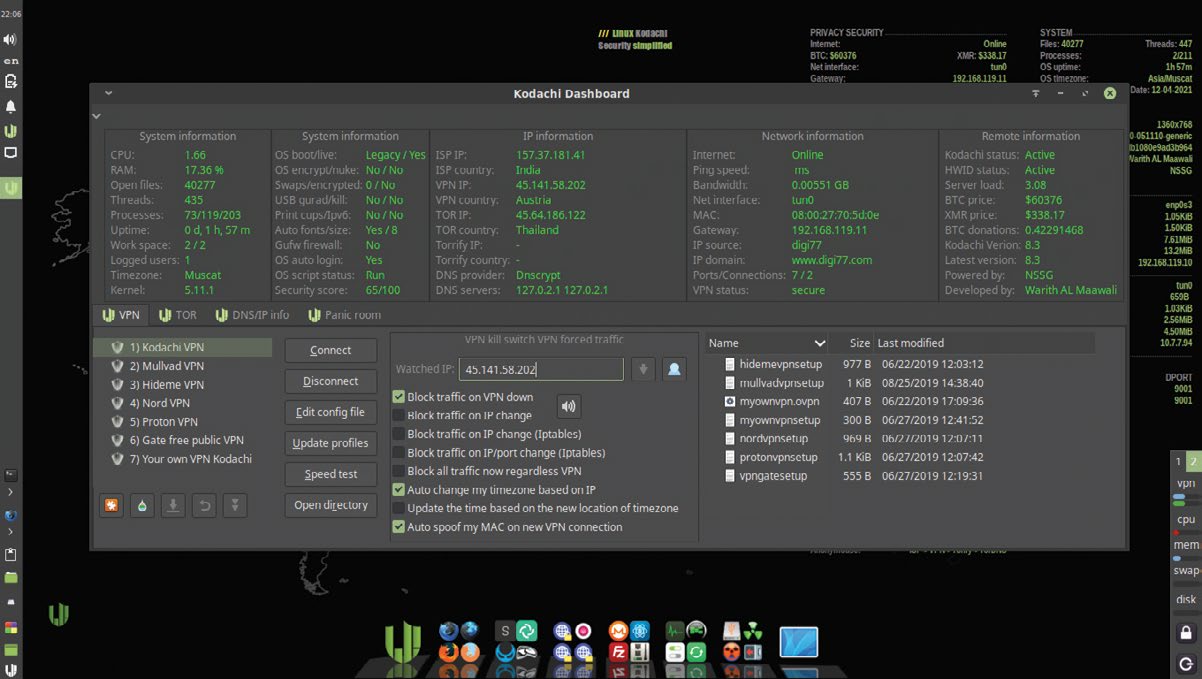Launch FileZilla from the bottom dock
The height and width of the screenshot is (679, 1202).
(x=618, y=652)
